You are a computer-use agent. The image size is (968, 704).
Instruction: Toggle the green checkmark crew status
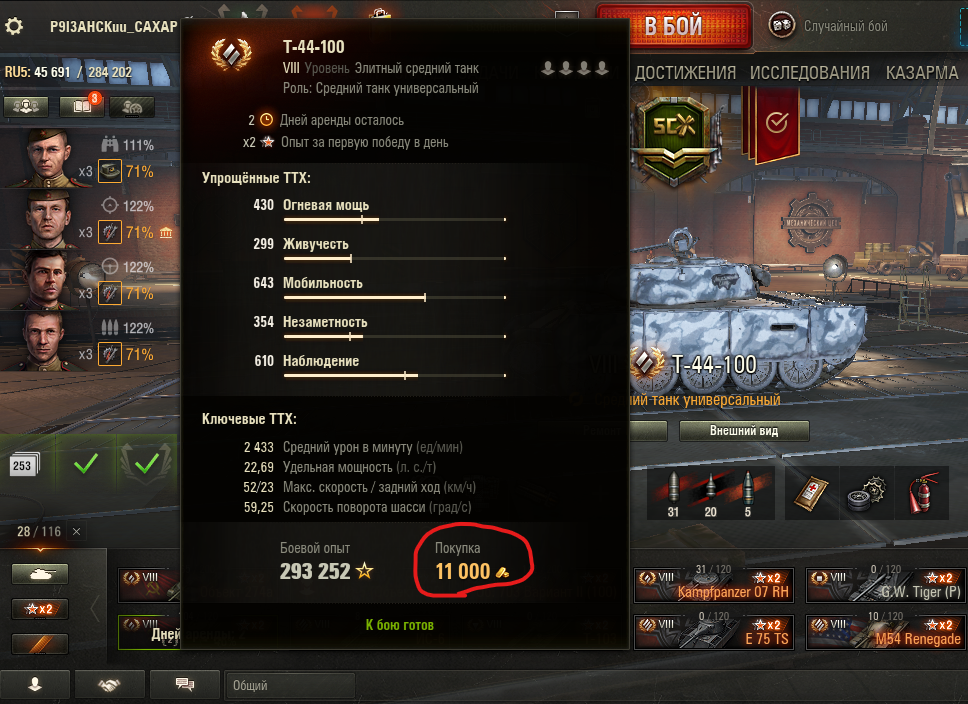coord(86,464)
